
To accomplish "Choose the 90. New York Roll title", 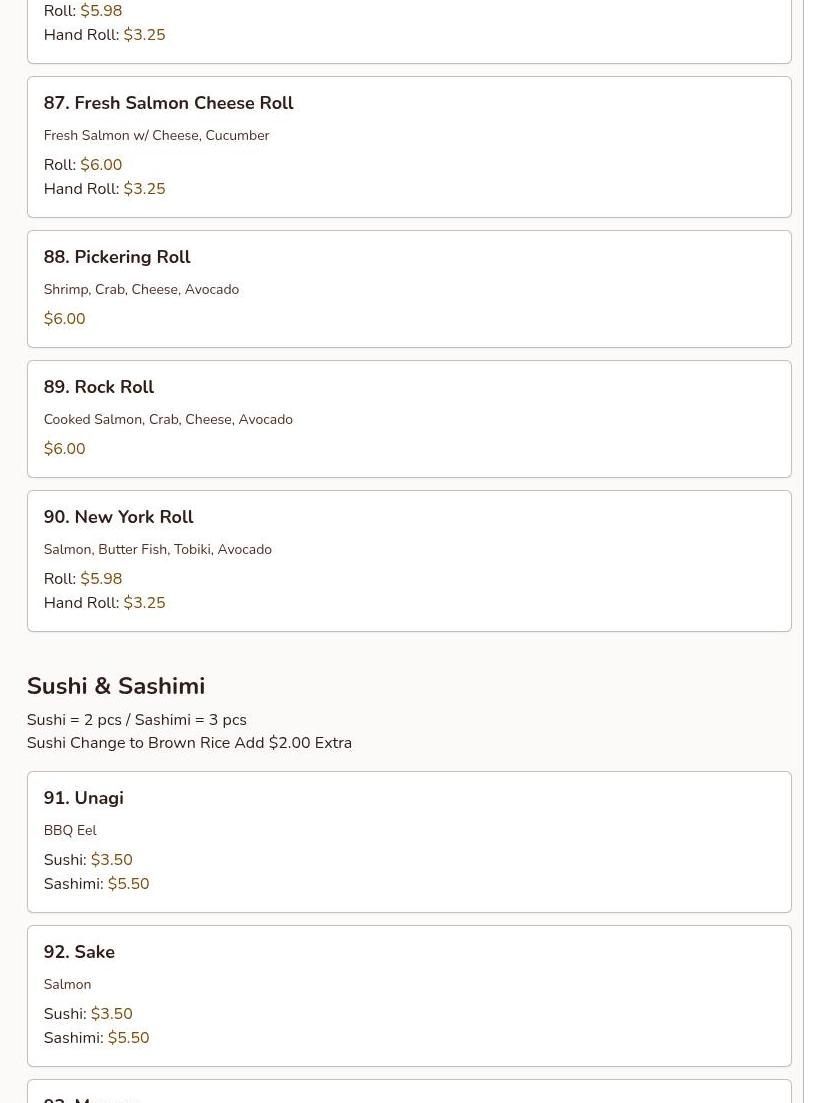I will (x=118, y=518).
